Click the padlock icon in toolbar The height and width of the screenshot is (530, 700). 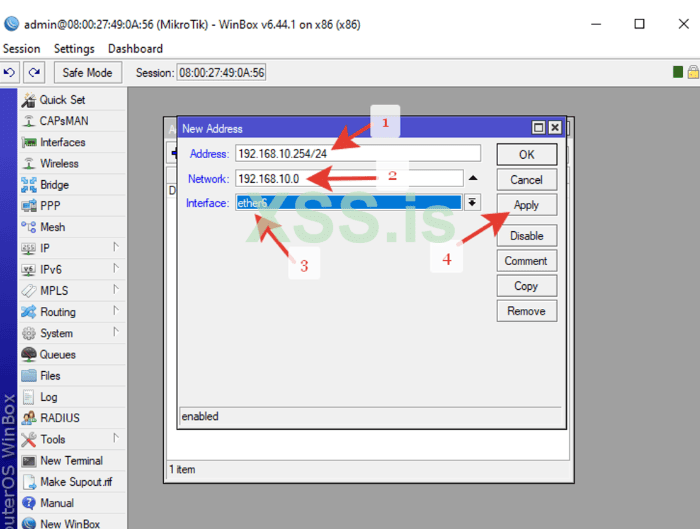pos(693,72)
